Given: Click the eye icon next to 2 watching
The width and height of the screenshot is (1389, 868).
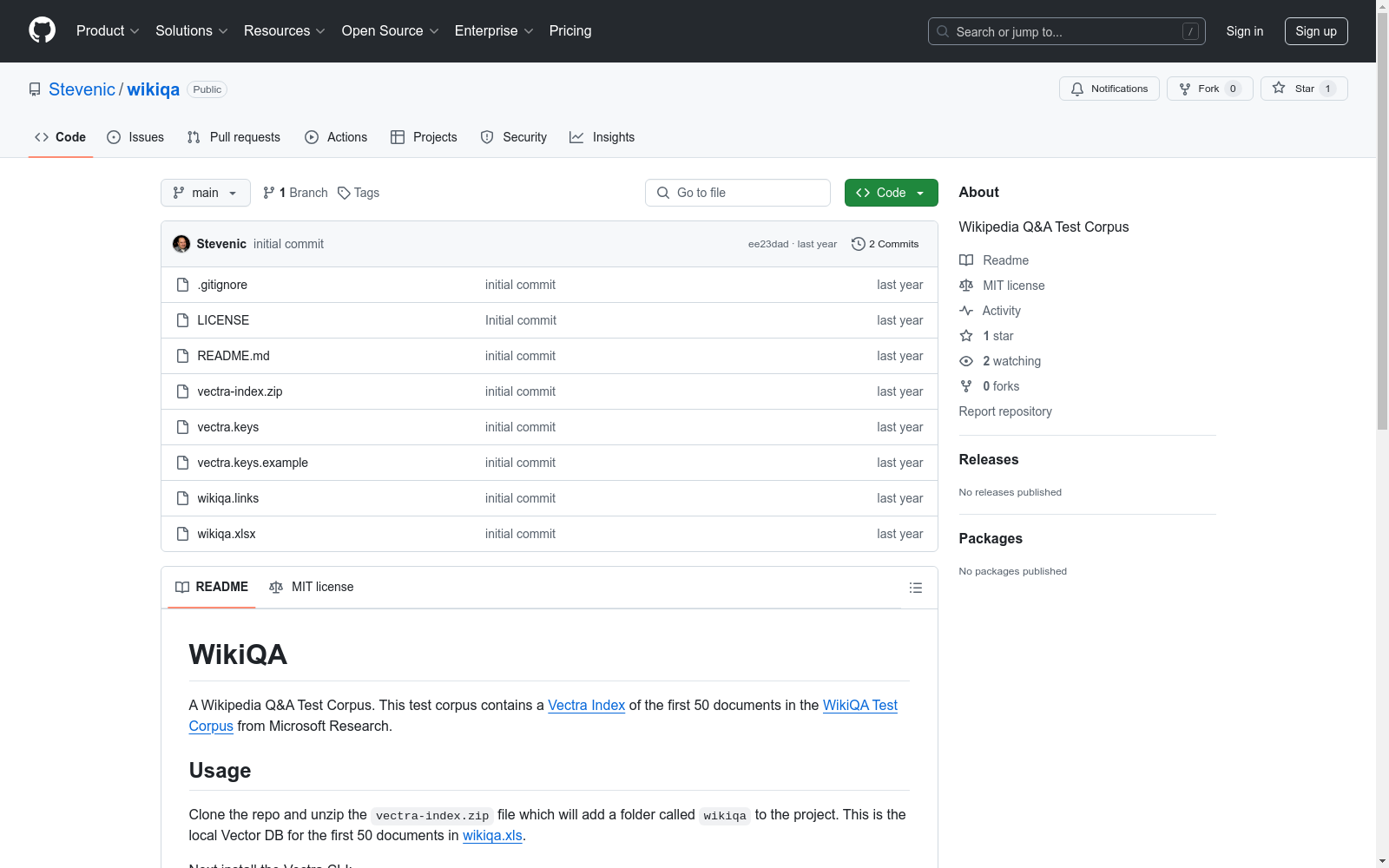Looking at the screenshot, I should point(966,361).
